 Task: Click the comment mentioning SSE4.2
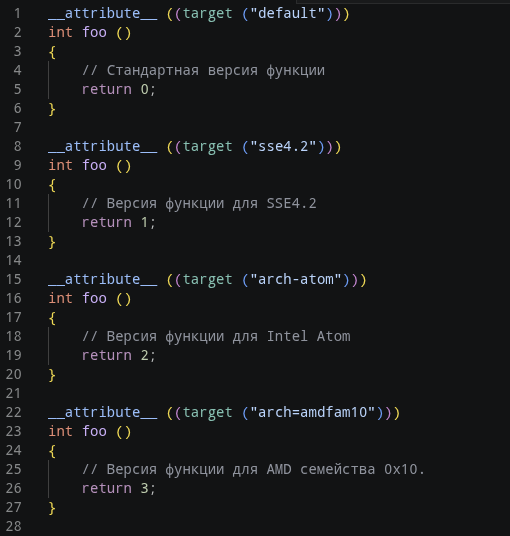(199, 203)
